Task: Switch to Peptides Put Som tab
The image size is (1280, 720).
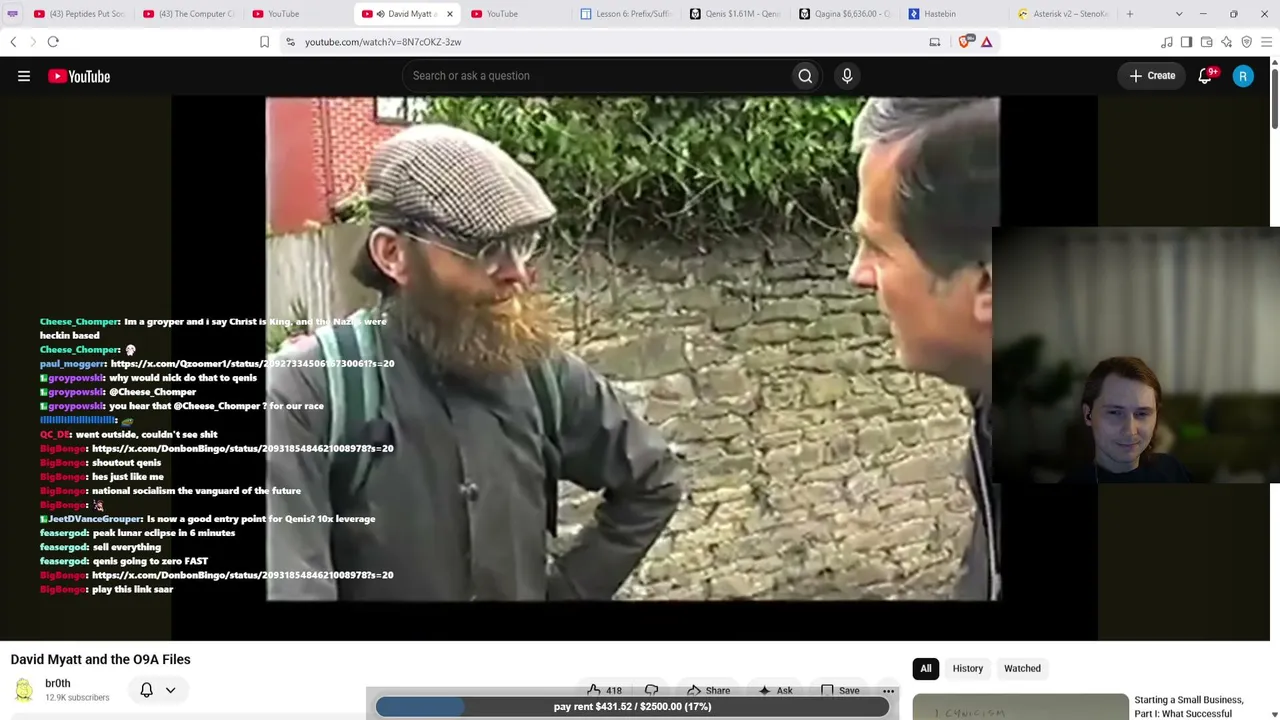Action: [79, 14]
